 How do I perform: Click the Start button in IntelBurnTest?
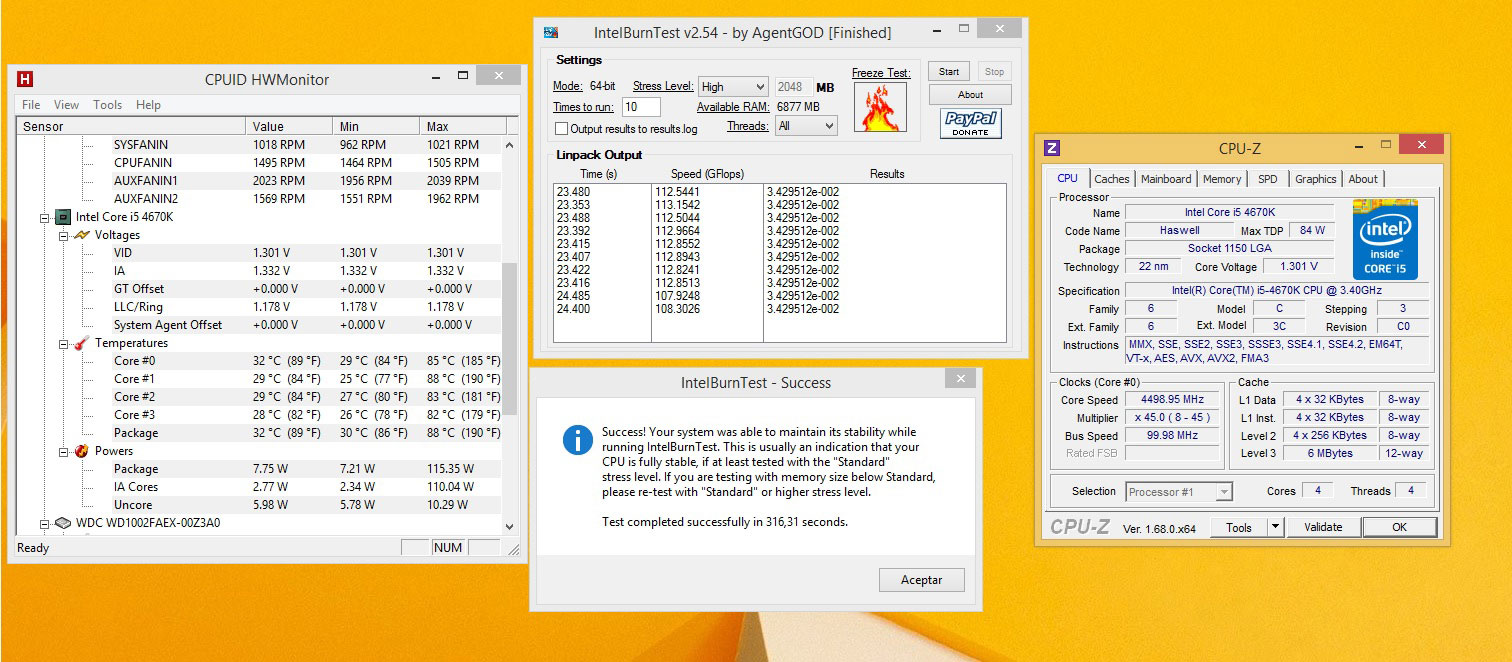(949, 71)
